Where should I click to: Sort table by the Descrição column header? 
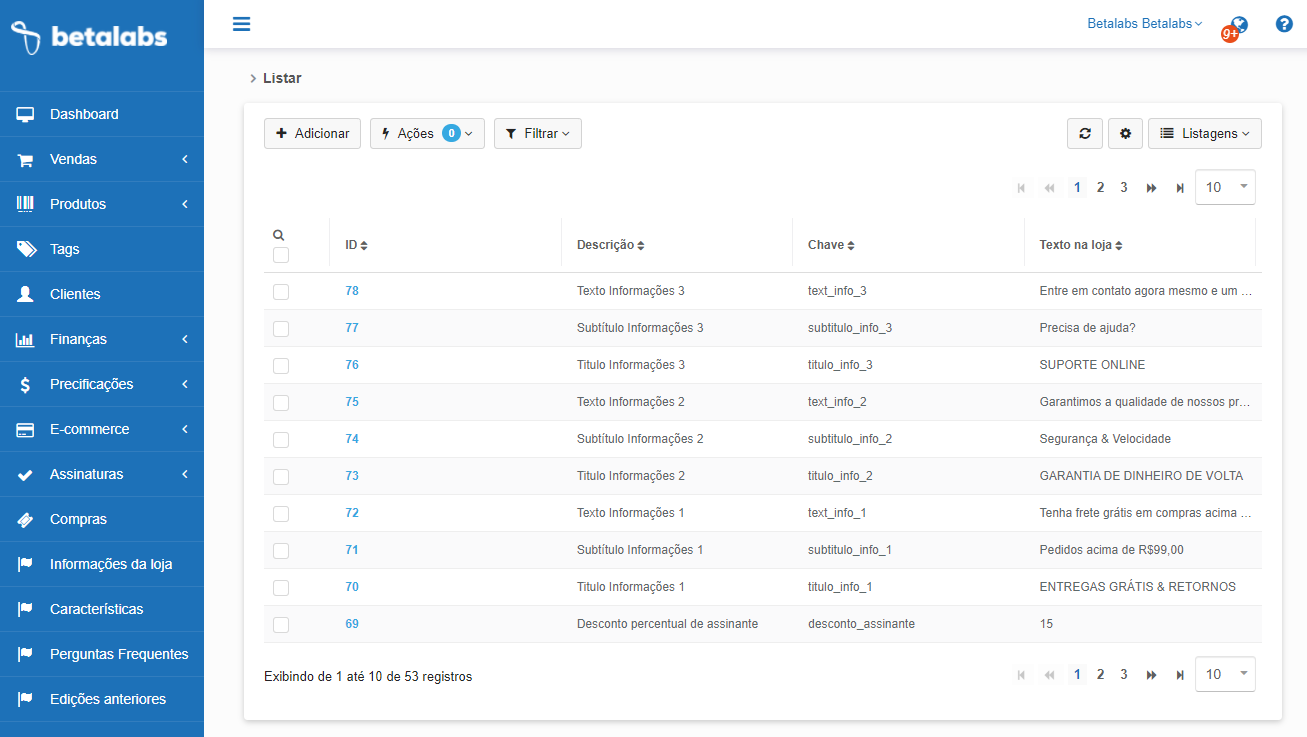tap(610, 245)
